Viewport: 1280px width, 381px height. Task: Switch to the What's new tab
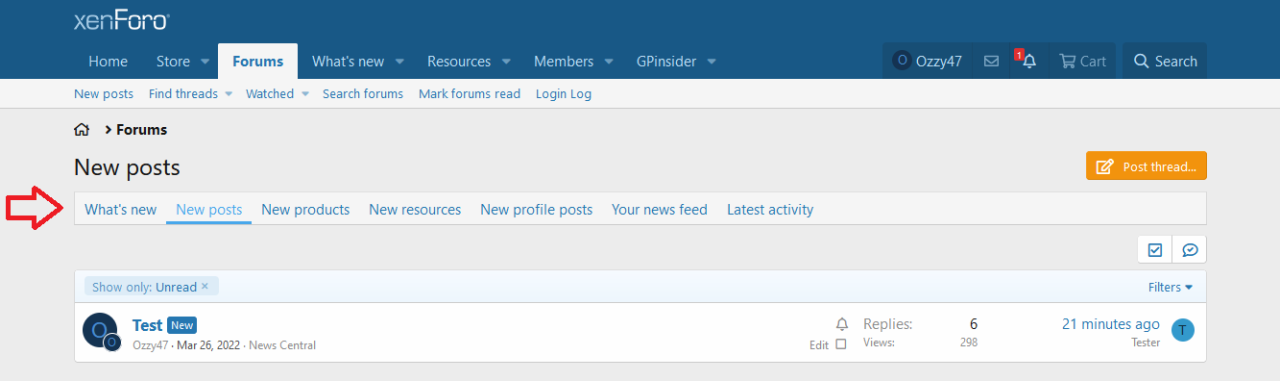click(x=121, y=210)
